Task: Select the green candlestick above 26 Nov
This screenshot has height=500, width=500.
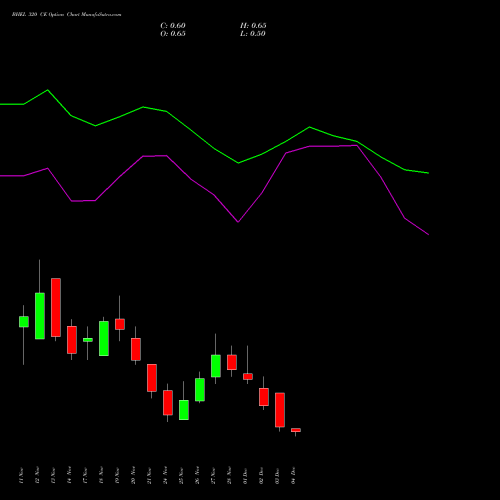Action: pos(200,390)
